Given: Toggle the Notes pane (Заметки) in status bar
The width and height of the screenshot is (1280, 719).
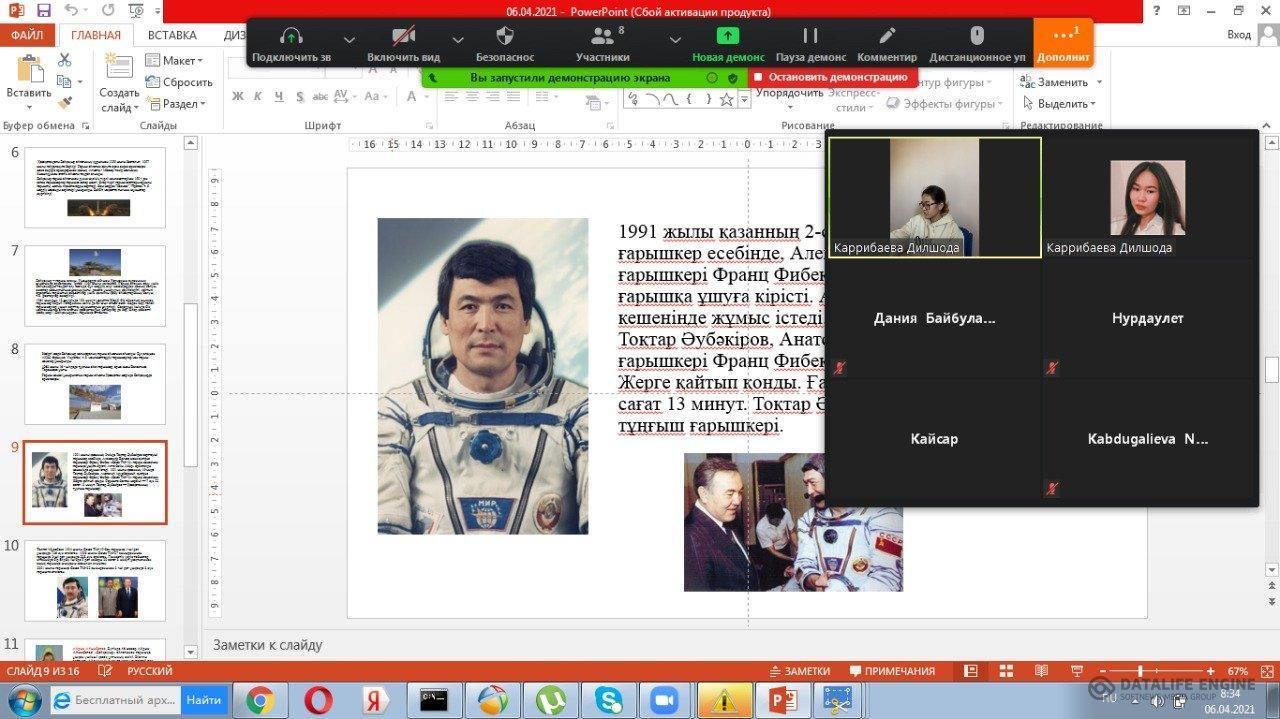Looking at the screenshot, I should pyautogui.click(x=799, y=671).
